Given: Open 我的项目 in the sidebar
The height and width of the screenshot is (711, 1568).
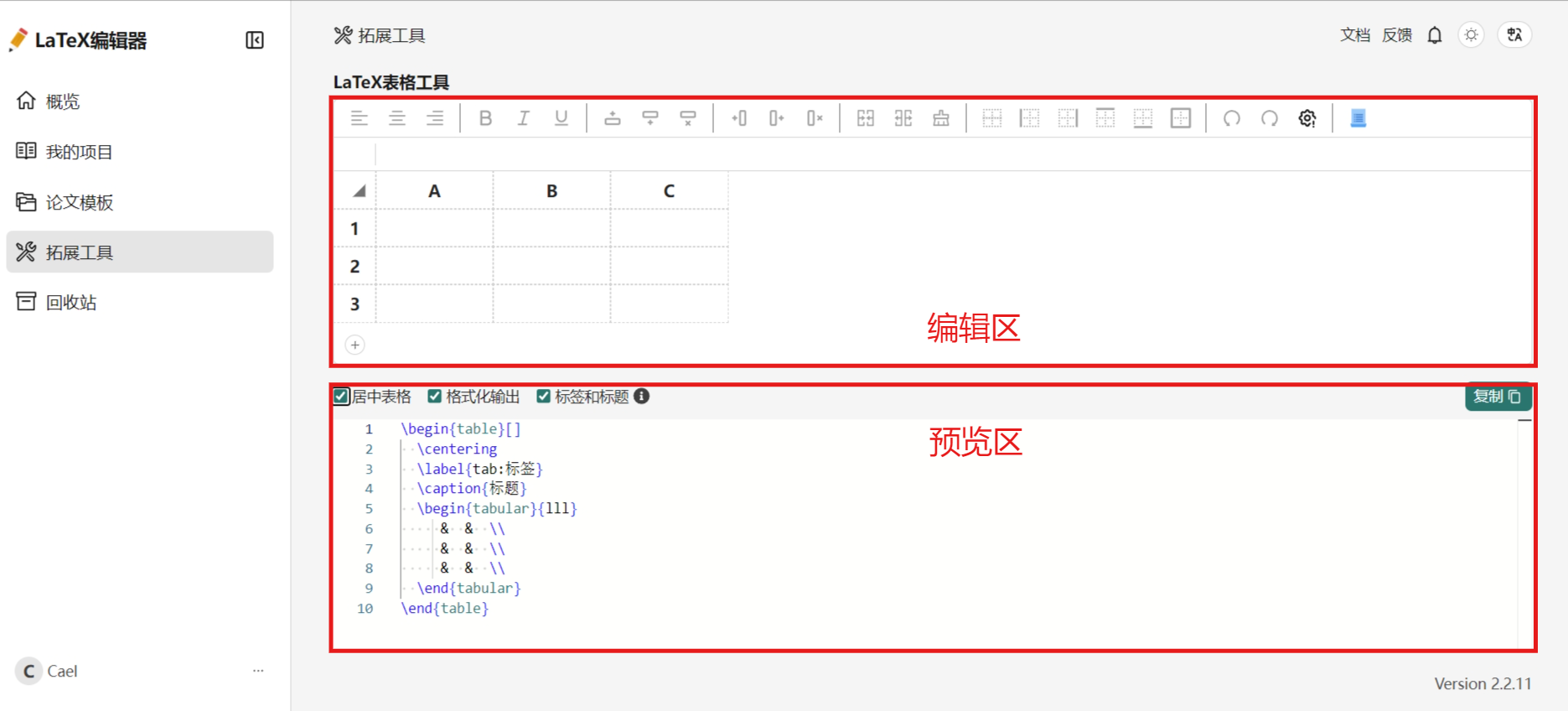Looking at the screenshot, I should coord(139,152).
